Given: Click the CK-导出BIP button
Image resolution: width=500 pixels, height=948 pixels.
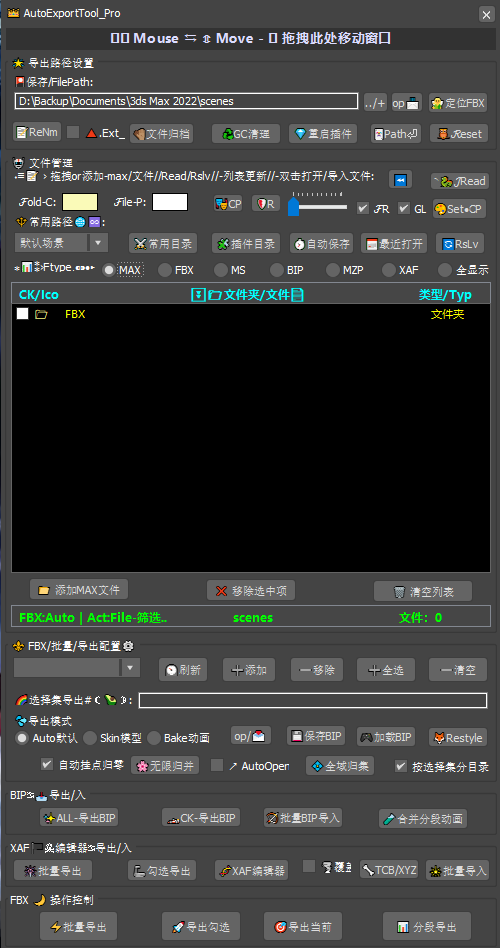Looking at the screenshot, I should click(x=201, y=818).
